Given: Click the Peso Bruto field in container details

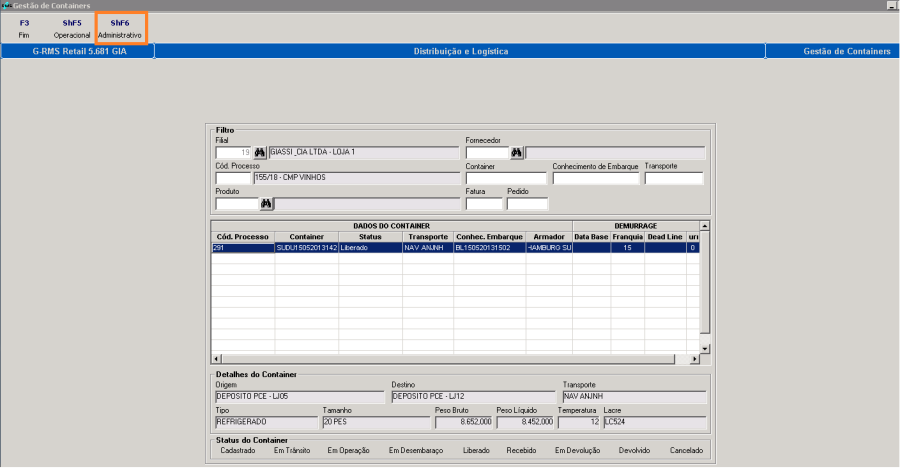Looking at the screenshot, I should tap(462, 423).
